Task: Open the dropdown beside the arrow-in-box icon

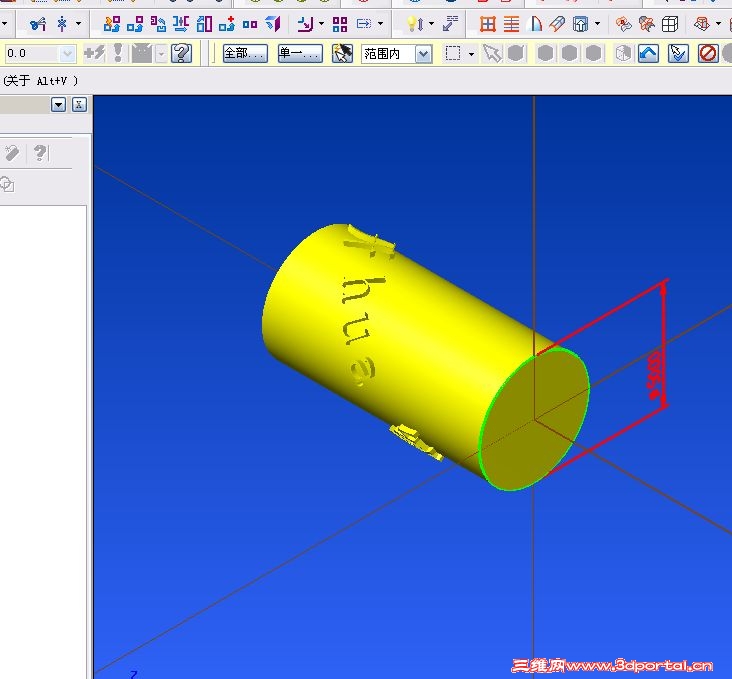Action: click(381, 23)
